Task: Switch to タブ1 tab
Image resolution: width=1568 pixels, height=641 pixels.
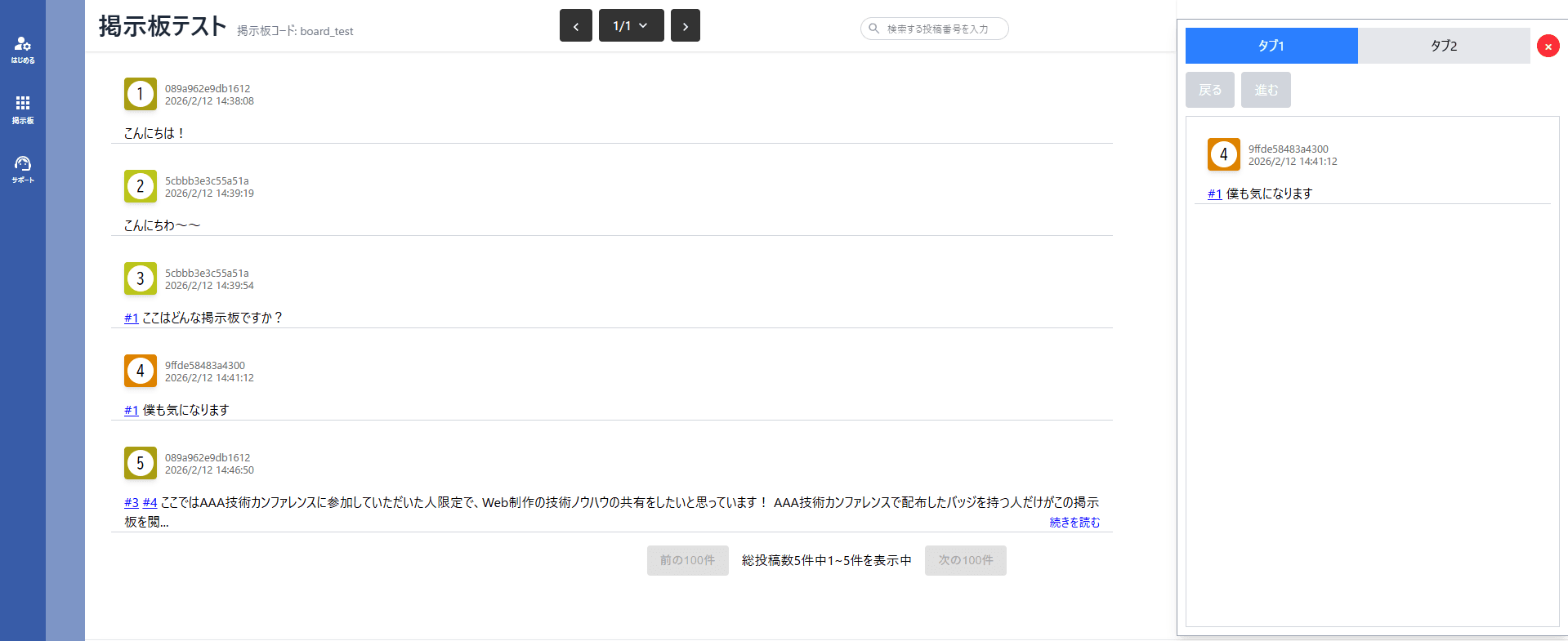Action: pyautogui.click(x=1271, y=46)
